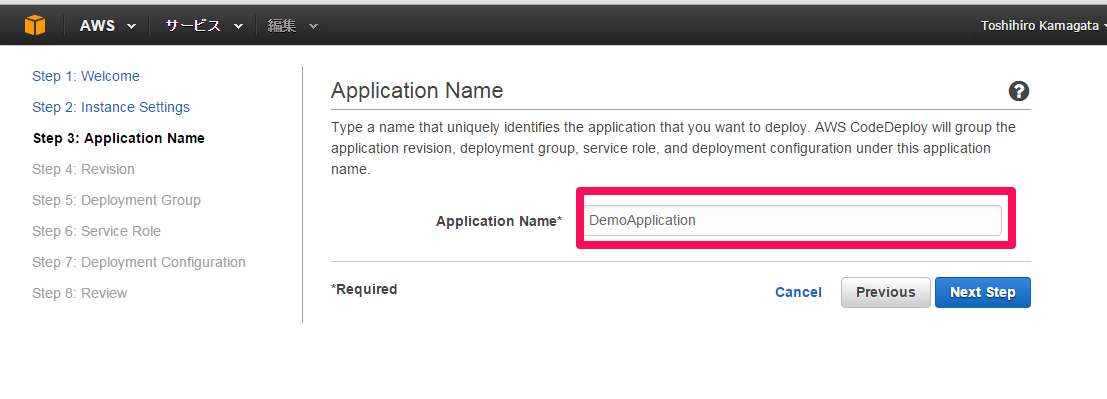Click the bold Application Name* field label
Screen dimensions: 1107x399
(499, 221)
